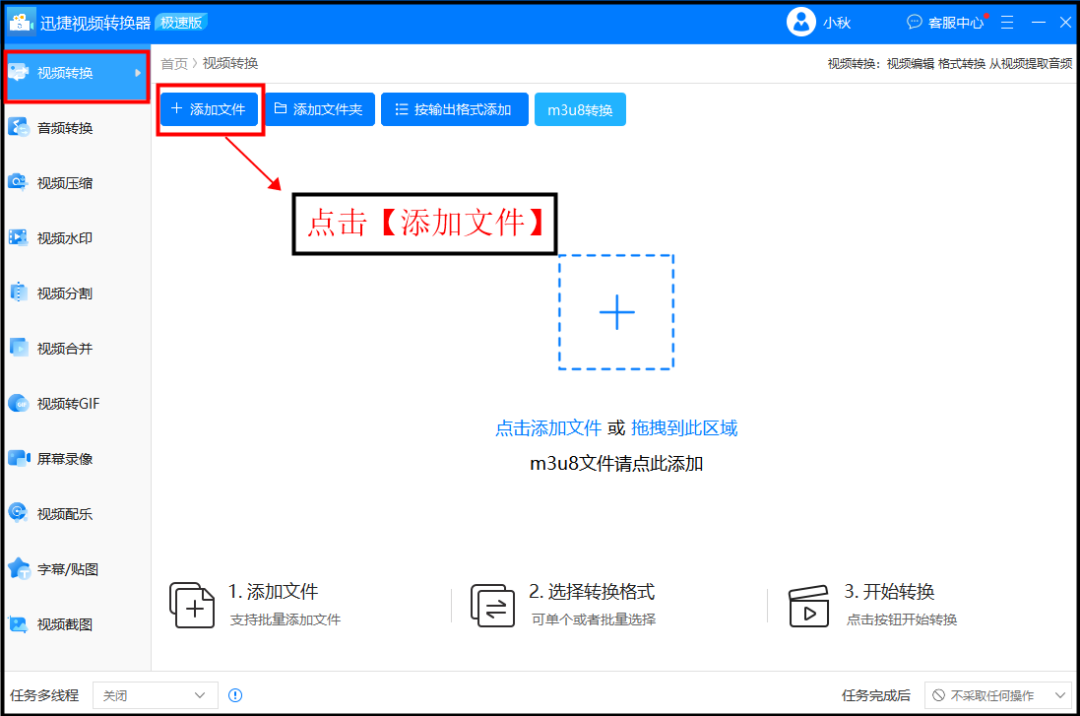Image resolution: width=1080 pixels, height=716 pixels.
Task: Click the 点击添加文件 link
Action: pos(549,428)
